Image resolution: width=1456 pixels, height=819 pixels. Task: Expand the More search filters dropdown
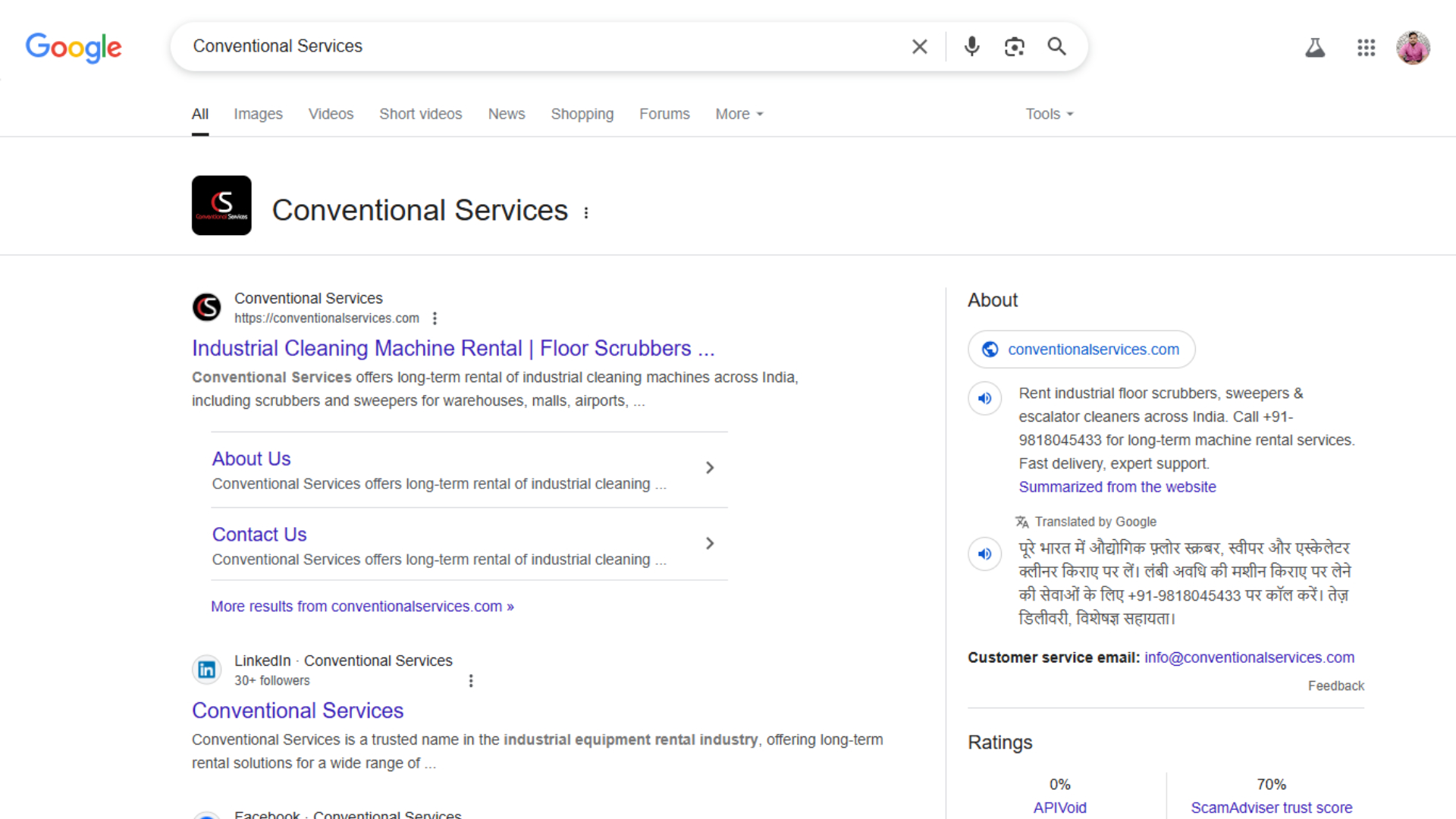click(x=739, y=114)
